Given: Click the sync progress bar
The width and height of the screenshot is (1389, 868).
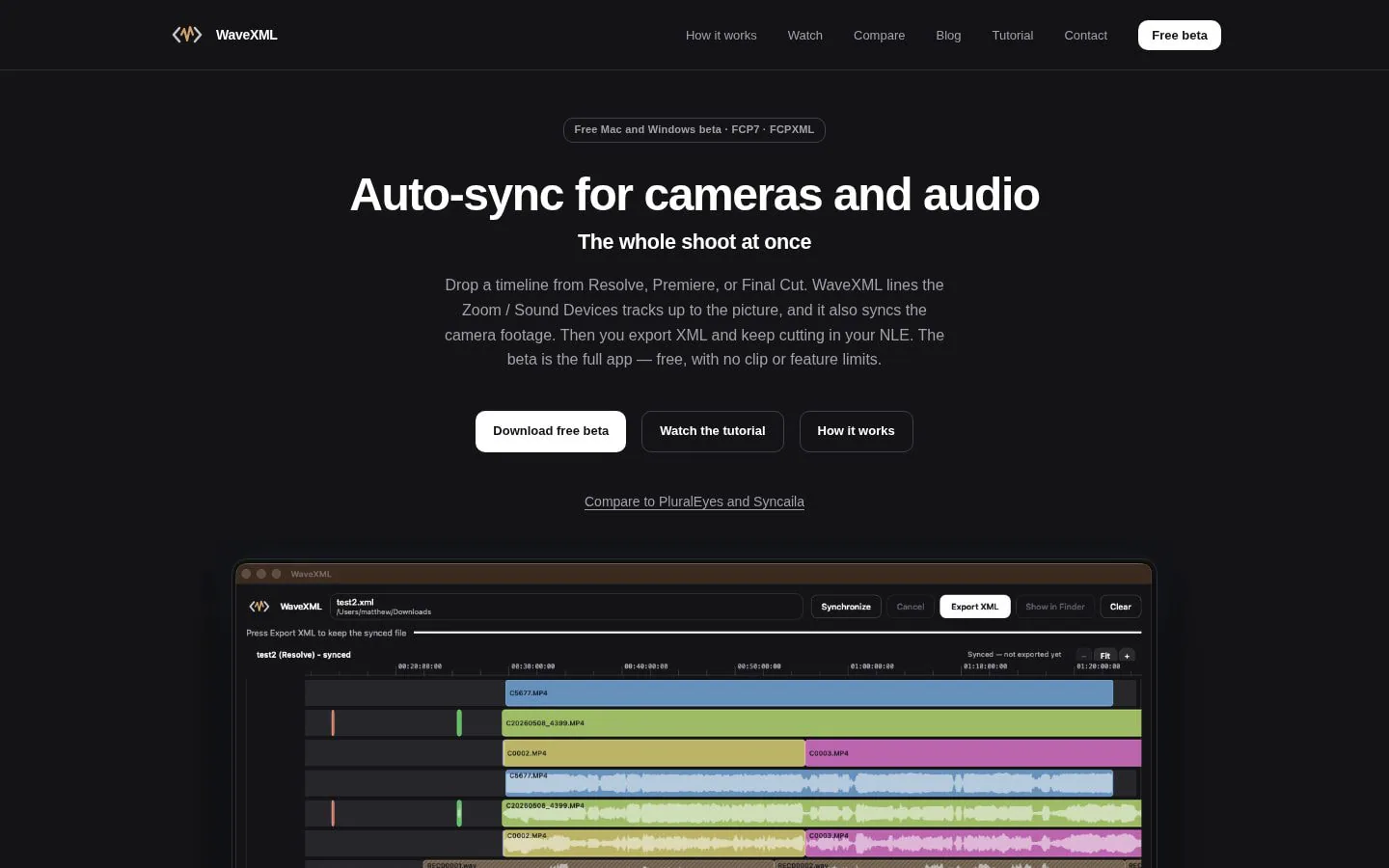Looking at the screenshot, I should (777, 633).
